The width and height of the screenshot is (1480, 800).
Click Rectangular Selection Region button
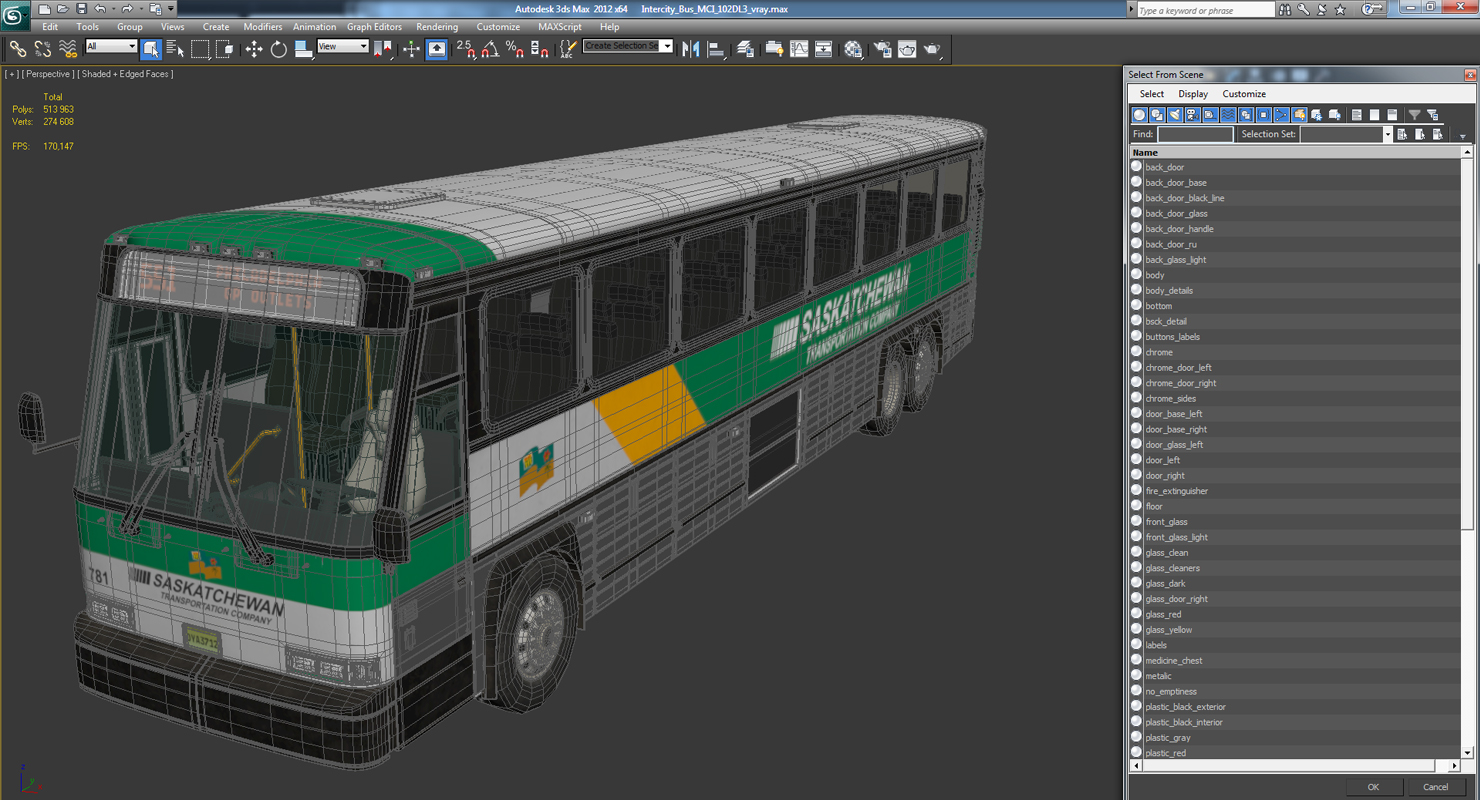pyautogui.click(x=200, y=48)
